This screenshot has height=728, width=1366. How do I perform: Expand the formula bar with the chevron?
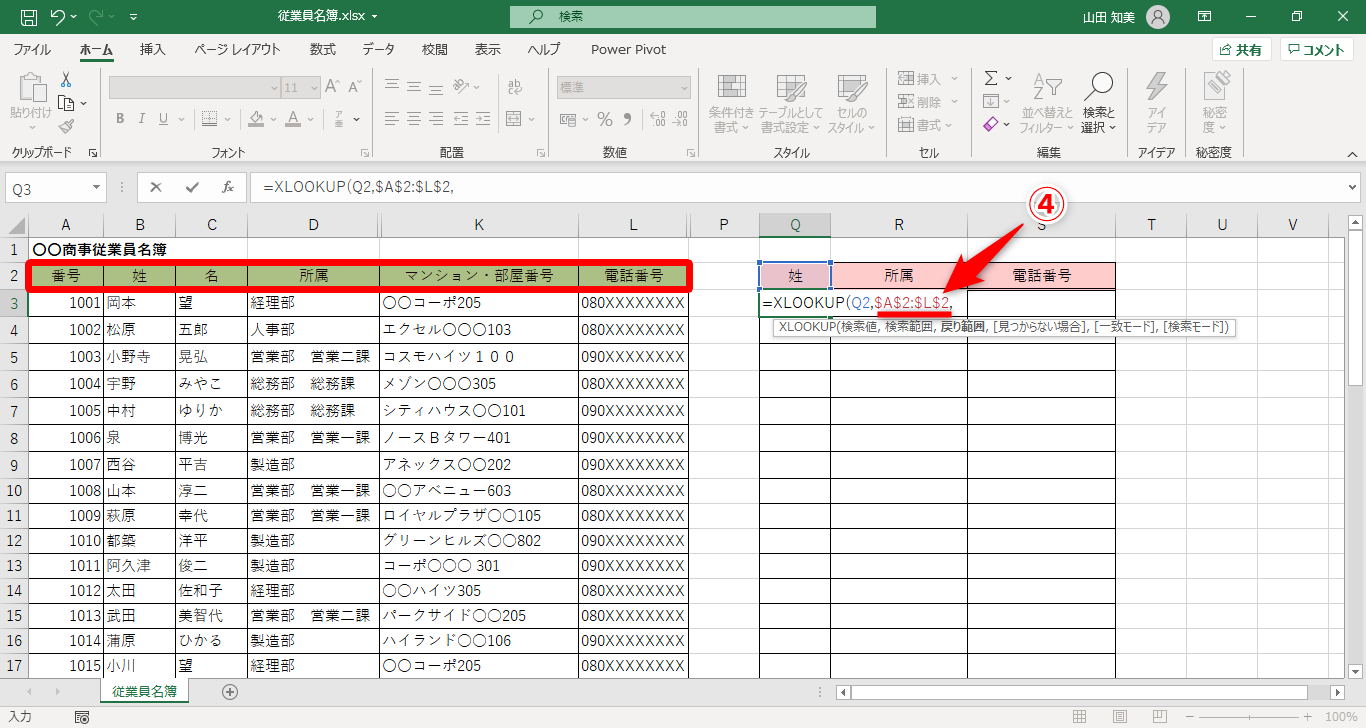click(x=1353, y=187)
